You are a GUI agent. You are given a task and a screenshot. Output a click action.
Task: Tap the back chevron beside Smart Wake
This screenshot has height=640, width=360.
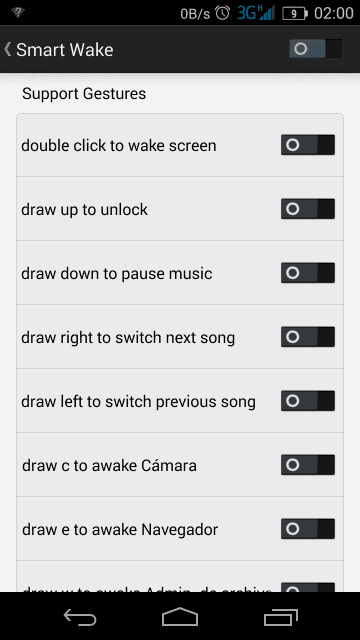pyautogui.click(x=7, y=49)
